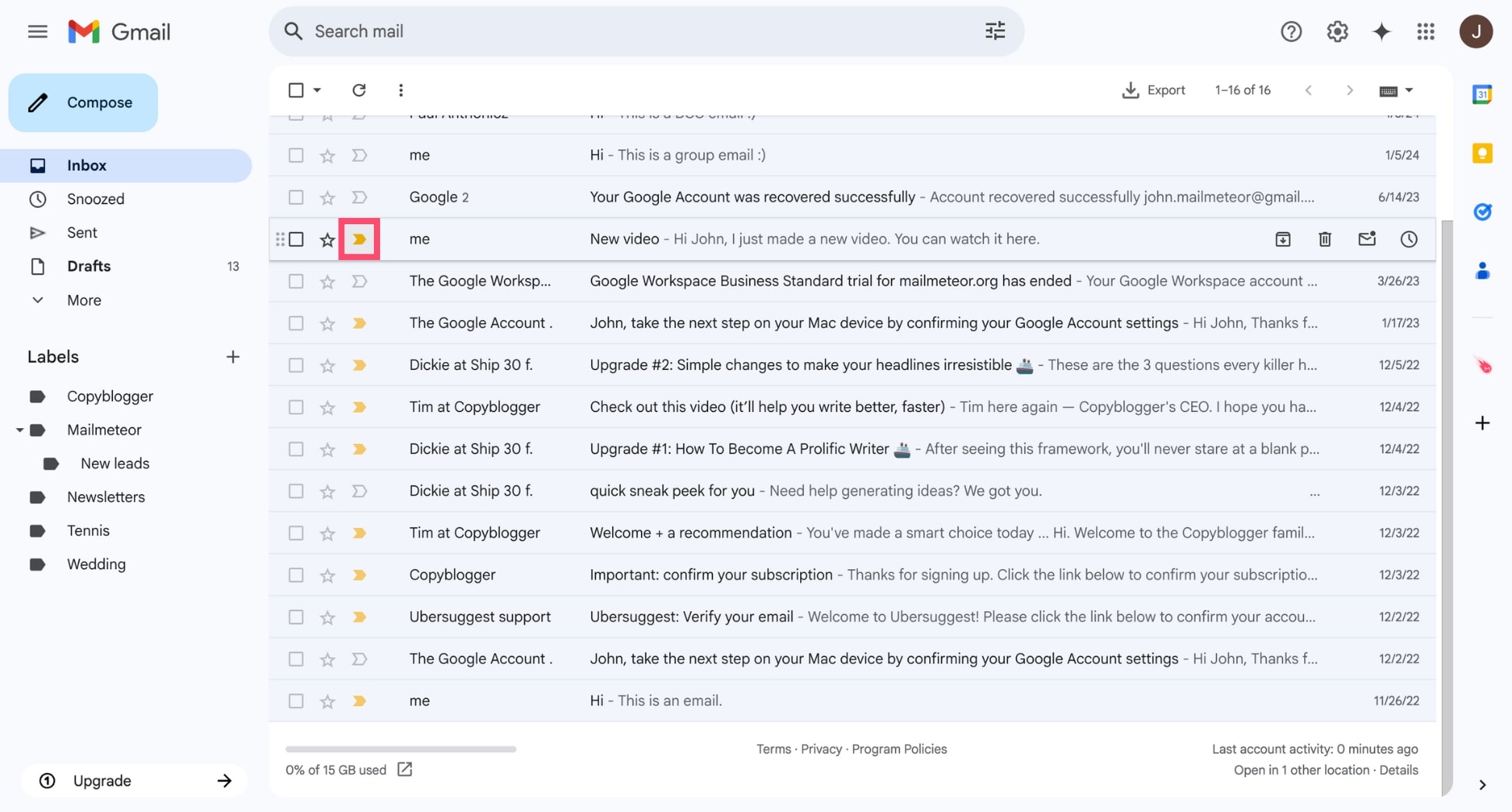Open the quick sneak peek for you email

pos(853,490)
